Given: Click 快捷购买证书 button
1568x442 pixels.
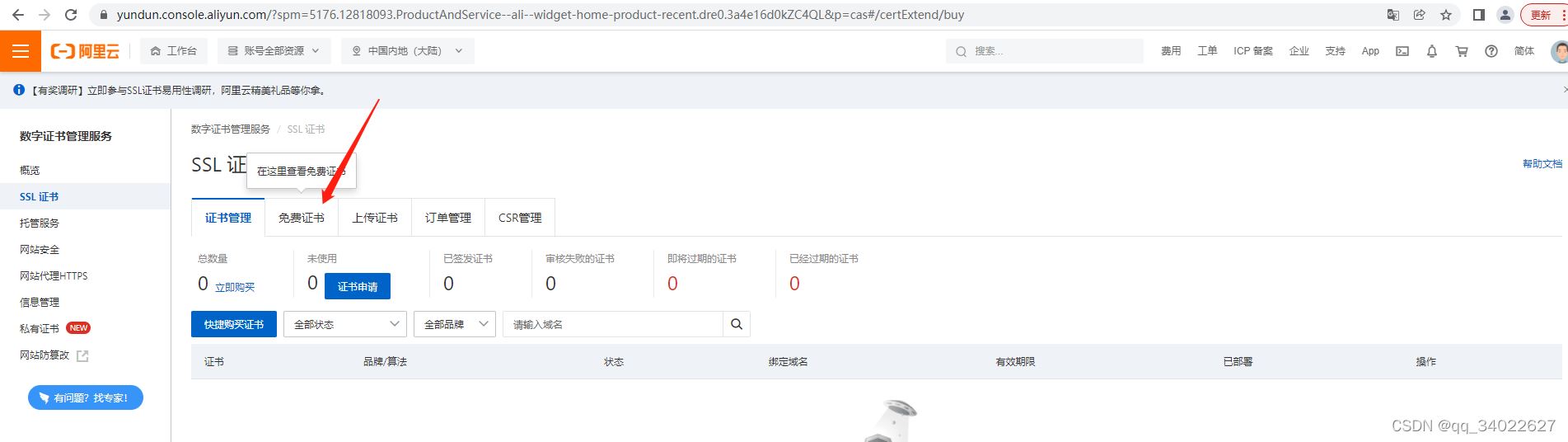Looking at the screenshot, I should [234, 324].
